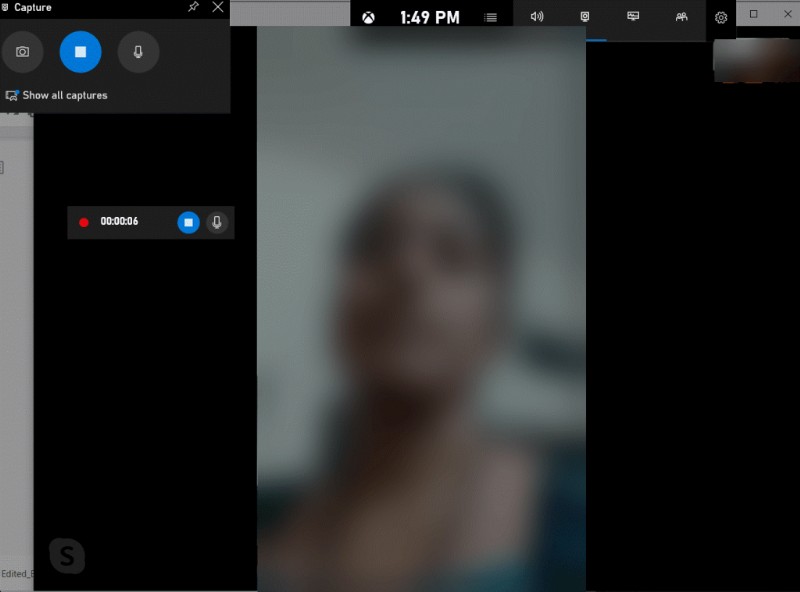Open the Audio widget from the top bar
Image resolution: width=800 pixels, height=592 pixels.
pos(537,16)
